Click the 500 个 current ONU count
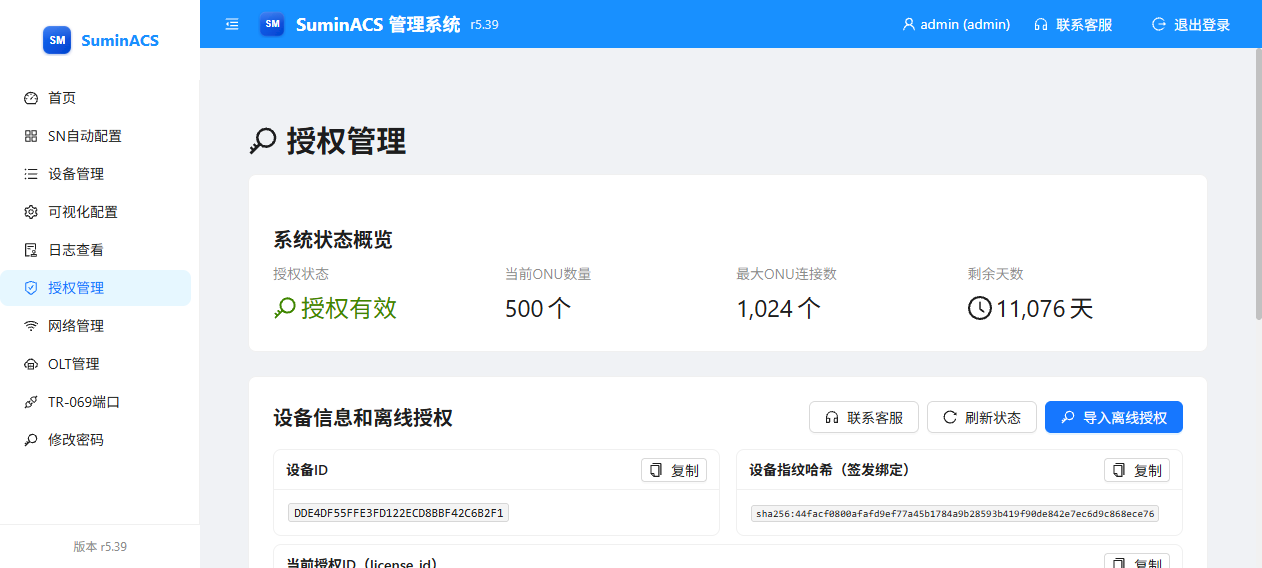The width and height of the screenshot is (1262, 568). (538, 309)
